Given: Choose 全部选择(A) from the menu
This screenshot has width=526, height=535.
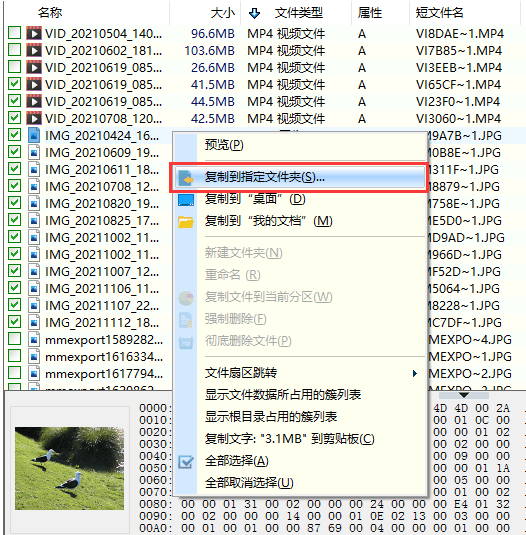Looking at the screenshot, I should (x=300, y=461).
